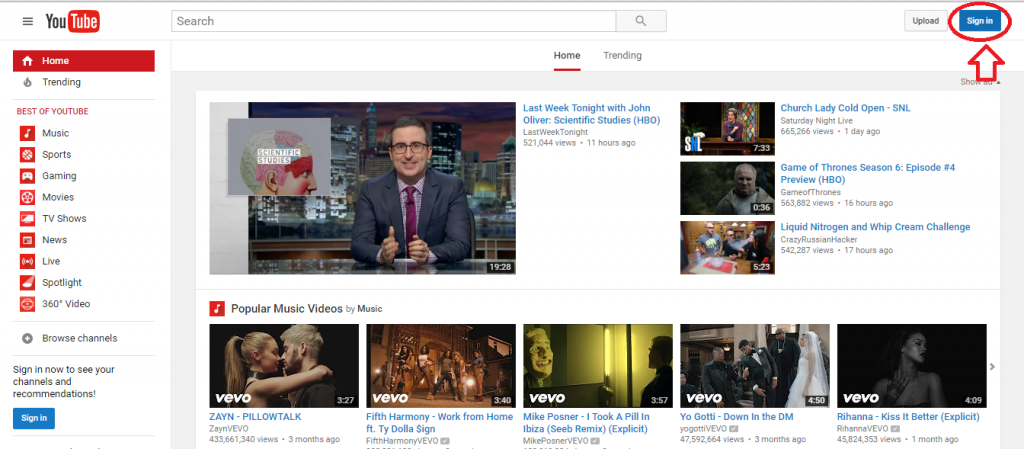
Task: Select the Home tab at top
Action: point(567,55)
